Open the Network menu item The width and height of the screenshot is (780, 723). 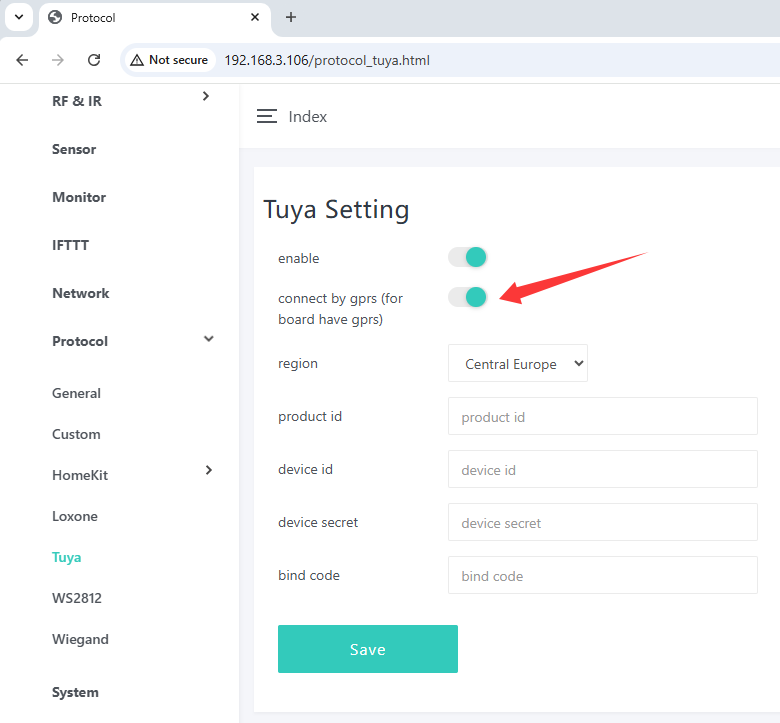(x=81, y=293)
